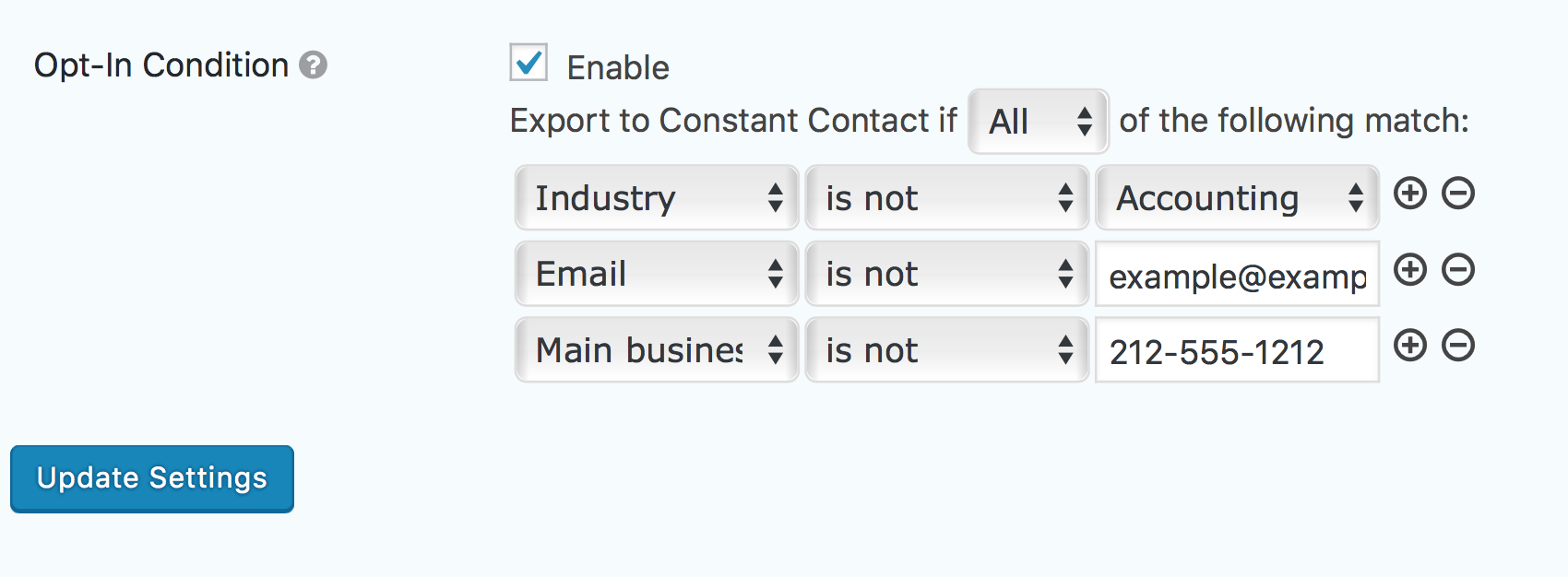Open the Email field dropdown
Viewport: 1568px width, 577px height.
pos(657,274)
